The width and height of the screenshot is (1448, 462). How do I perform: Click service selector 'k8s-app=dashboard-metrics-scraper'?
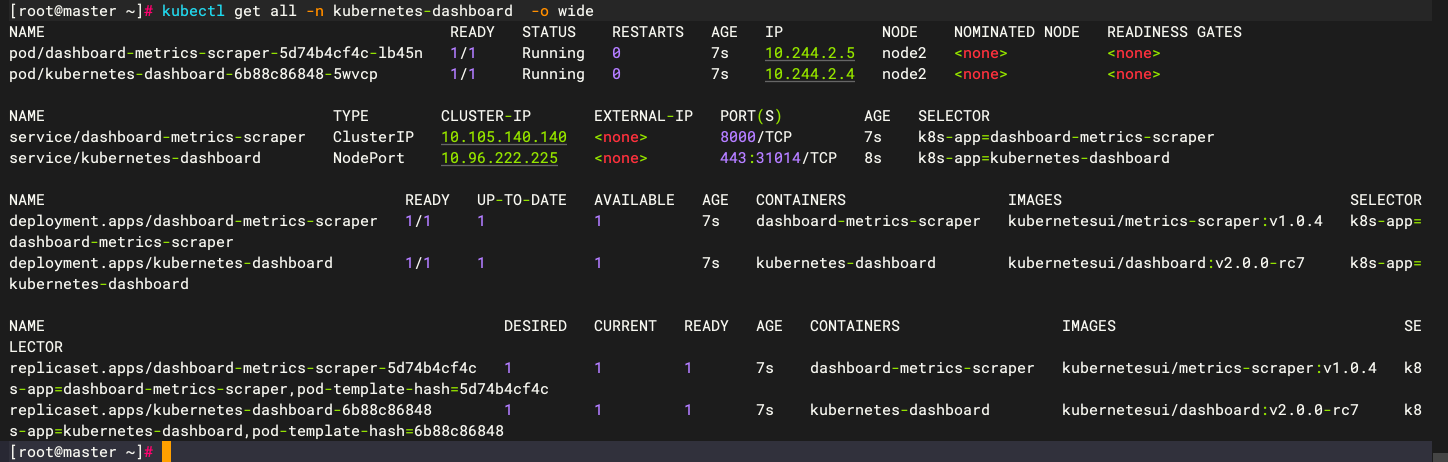1066,137
